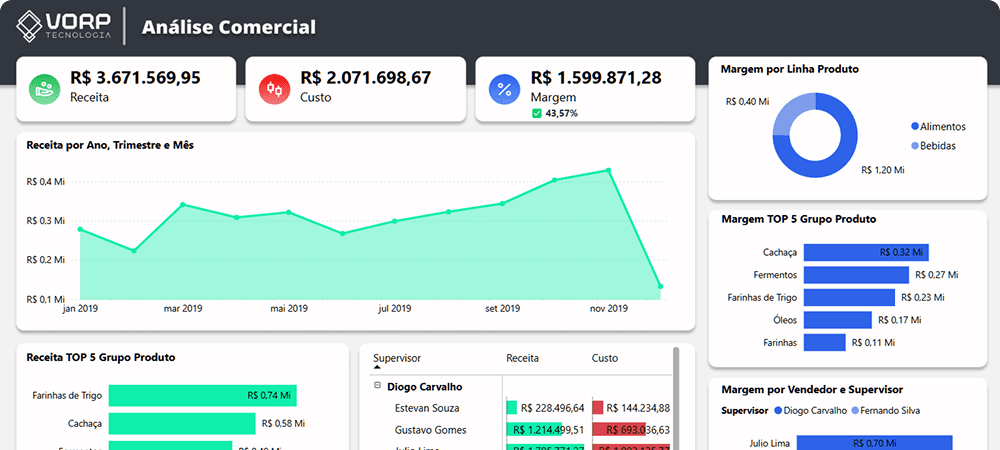Image resolution: width=1000 pixels, height=450 pixels.
Task: Filter by Fernando Silva legend item
Action: tap(885, 410)
